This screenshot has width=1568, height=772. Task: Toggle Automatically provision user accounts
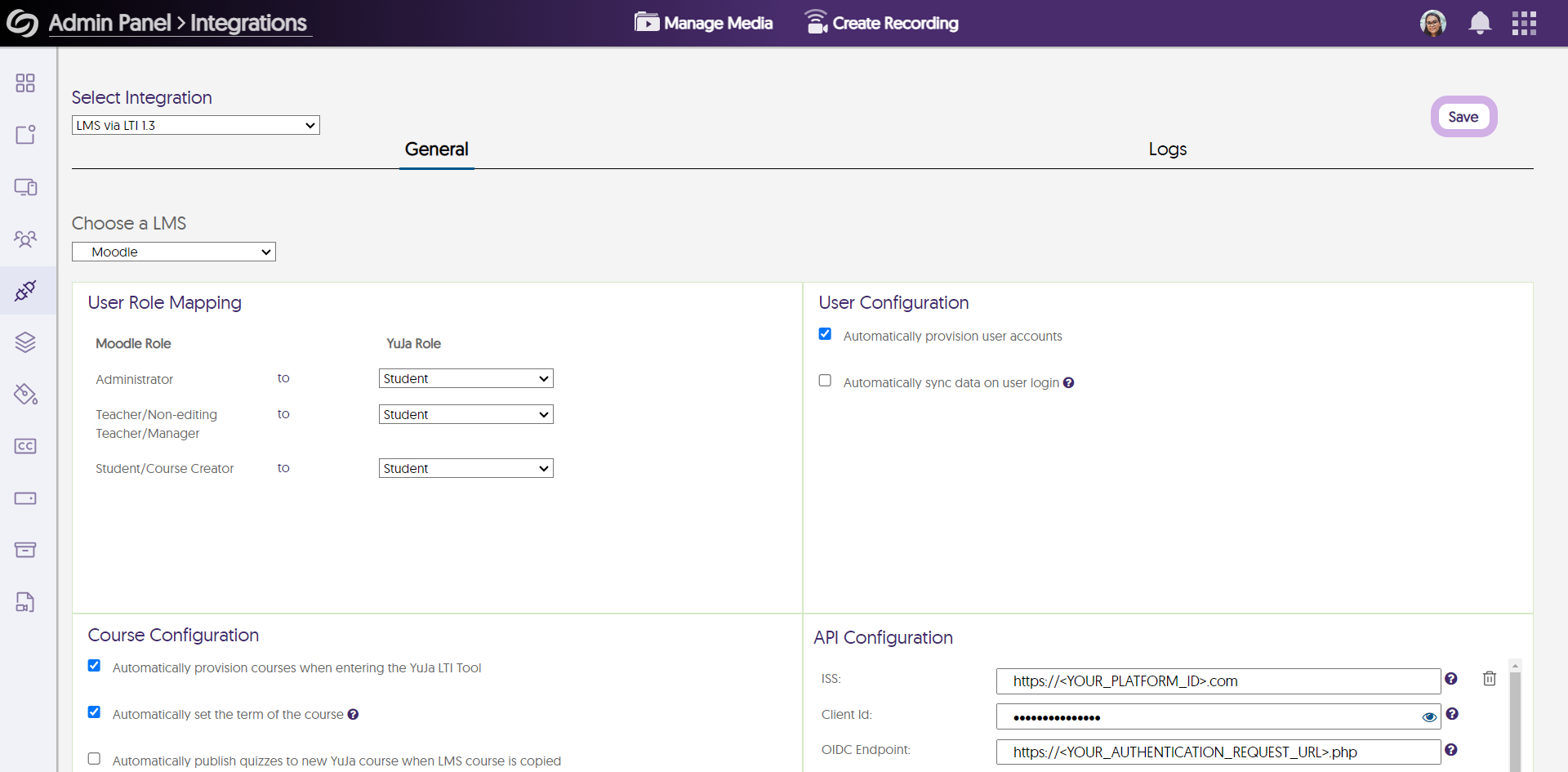tap(825, 334)
